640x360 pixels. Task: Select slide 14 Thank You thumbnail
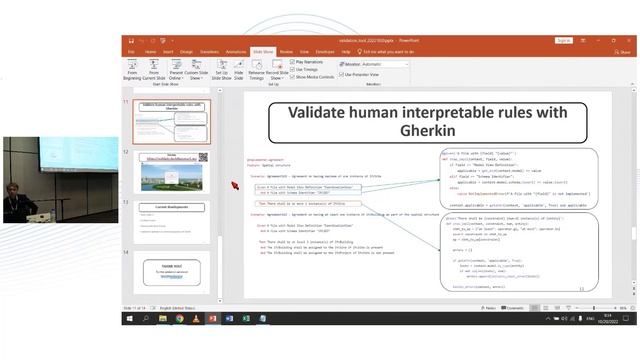point(172,273)
